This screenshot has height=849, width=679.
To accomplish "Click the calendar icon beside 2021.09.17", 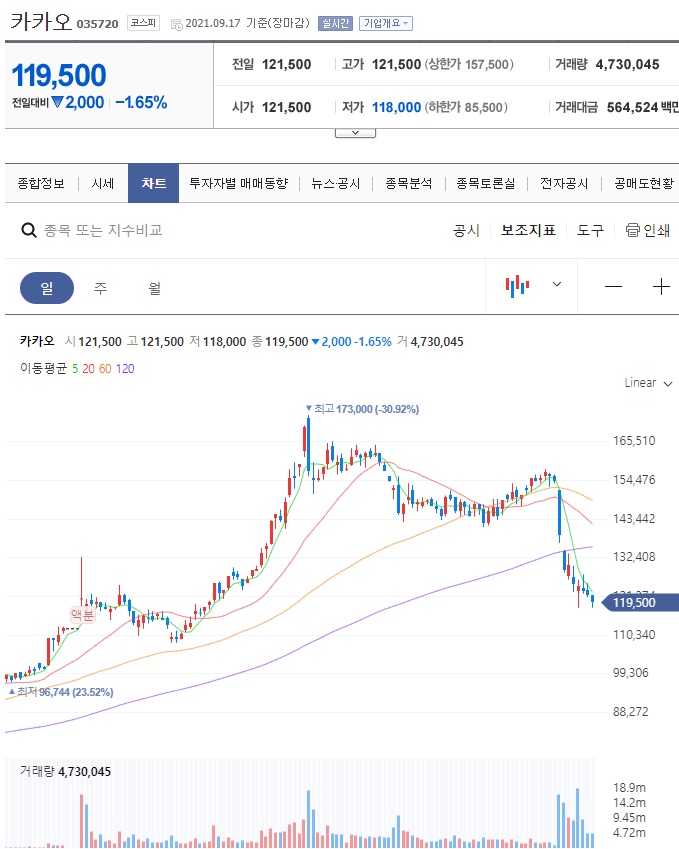I will [x=177, y=24].
